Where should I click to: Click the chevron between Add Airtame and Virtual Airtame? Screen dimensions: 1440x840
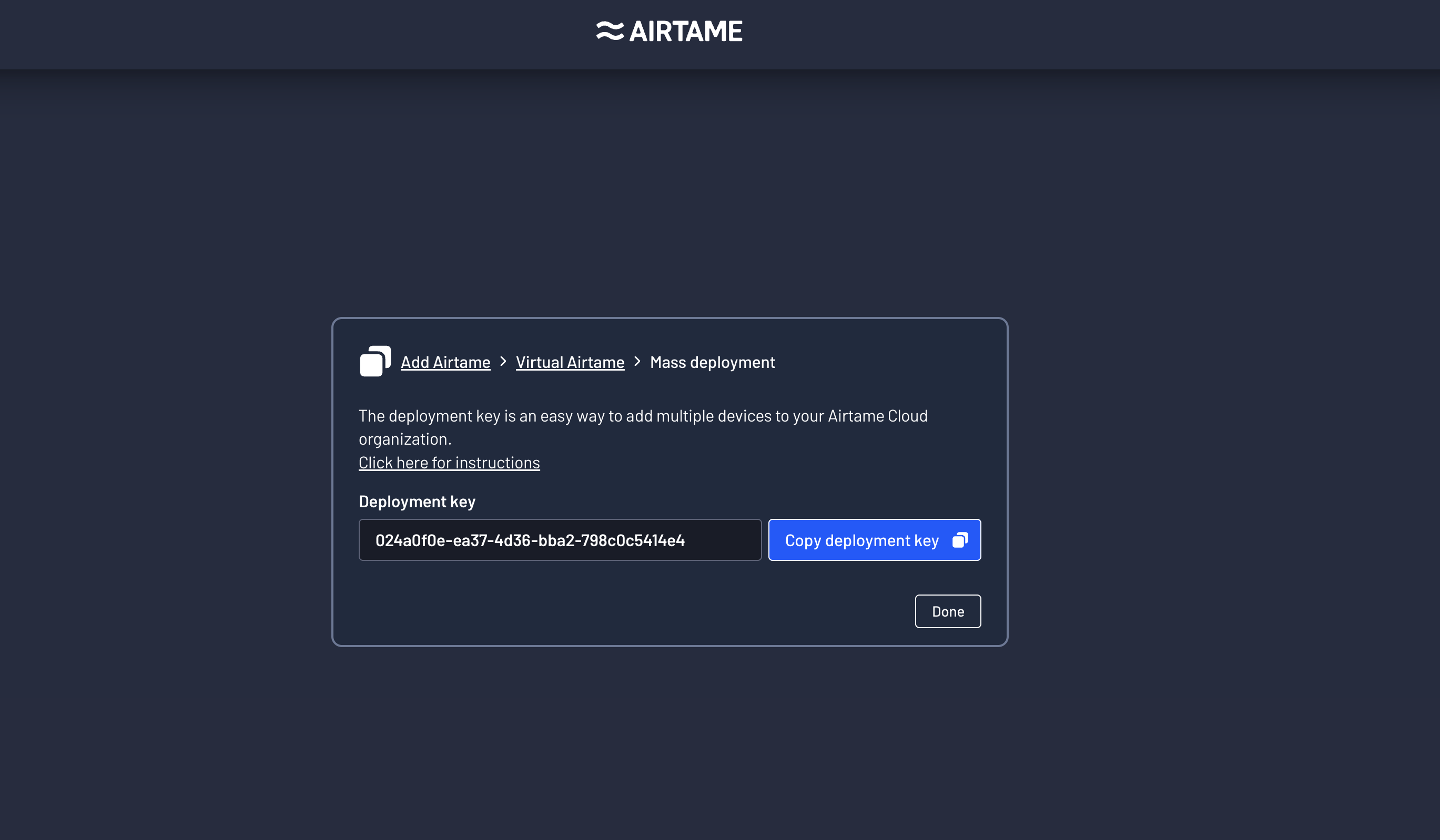coord(503,362)
